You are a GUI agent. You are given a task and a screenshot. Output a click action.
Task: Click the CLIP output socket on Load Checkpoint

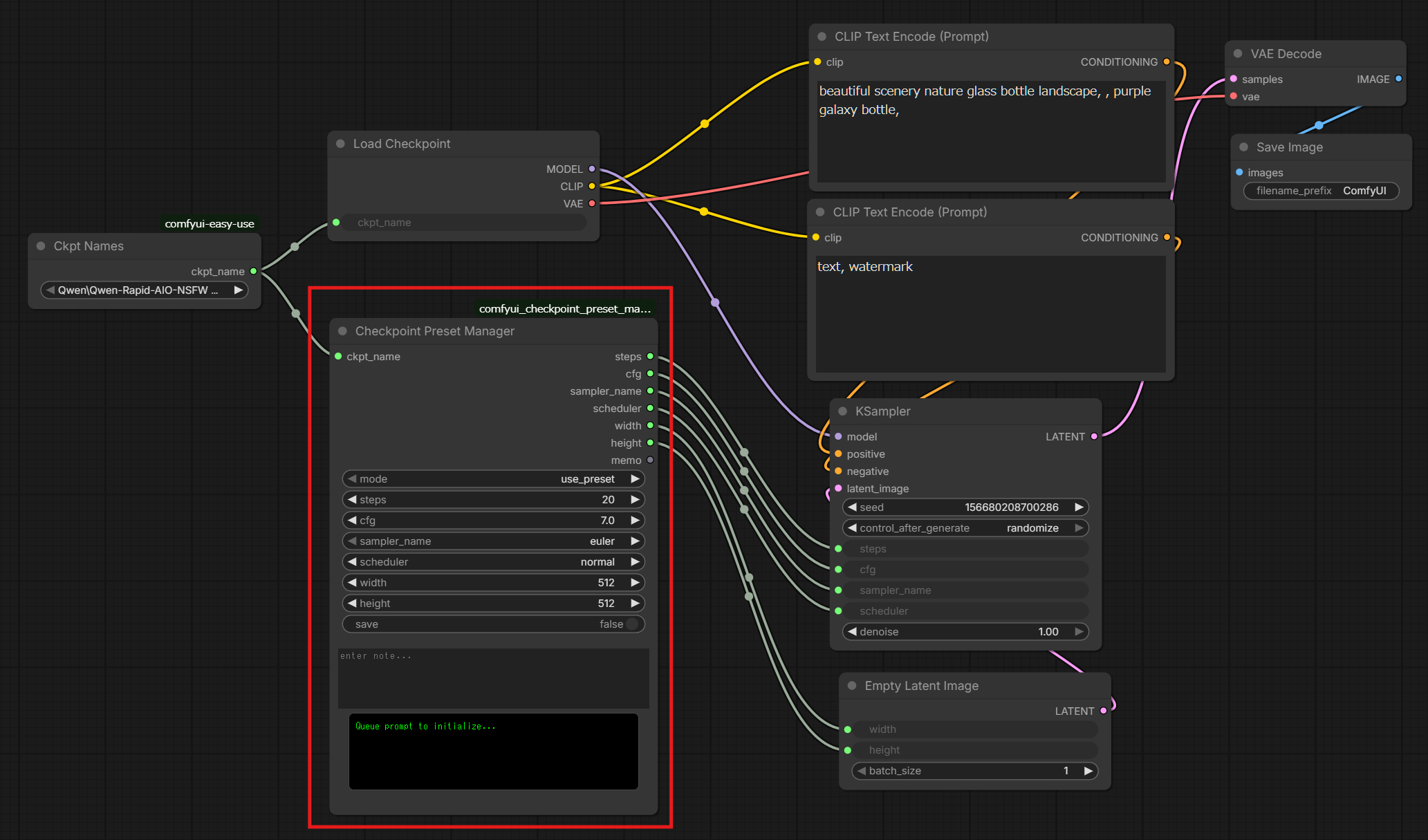pyautogui.click(x=592, y=186)
